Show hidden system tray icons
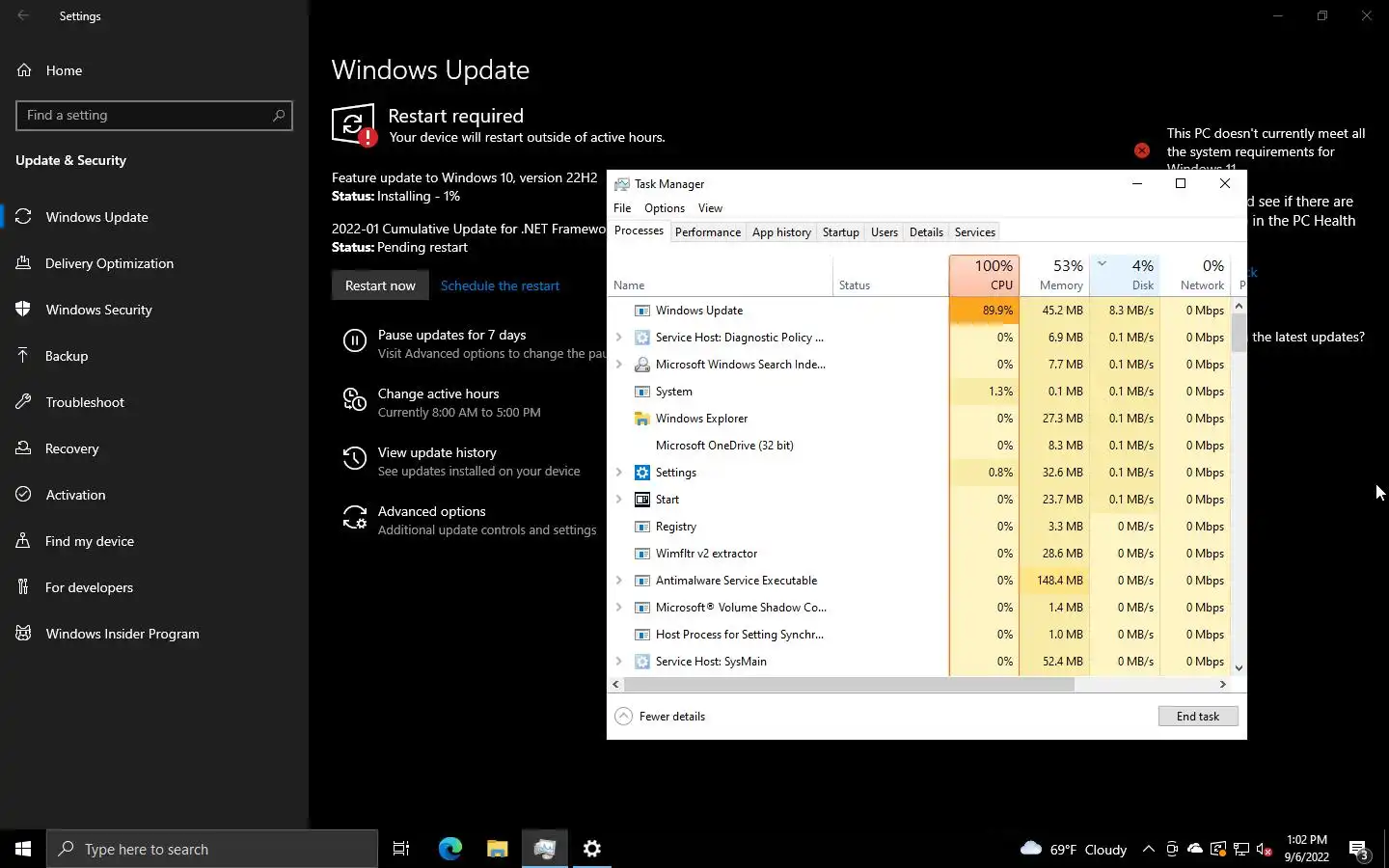The height and width of the screenshot is (868, 1389). click(x=1148, y=850)
